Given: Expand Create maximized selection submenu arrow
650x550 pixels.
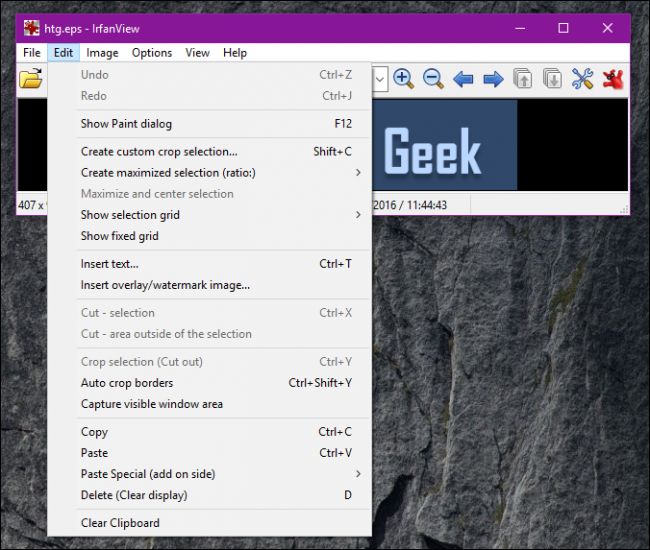Looking at the screenshot, I should point(358,172).
